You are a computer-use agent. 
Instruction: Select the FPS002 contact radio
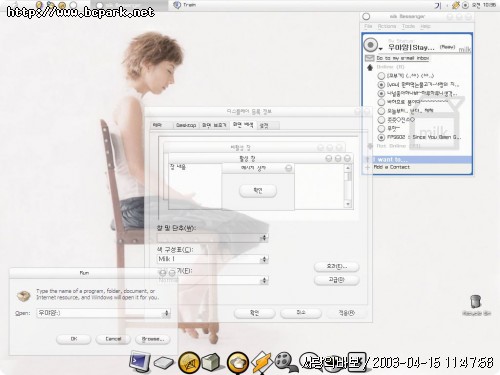[381, 137]
